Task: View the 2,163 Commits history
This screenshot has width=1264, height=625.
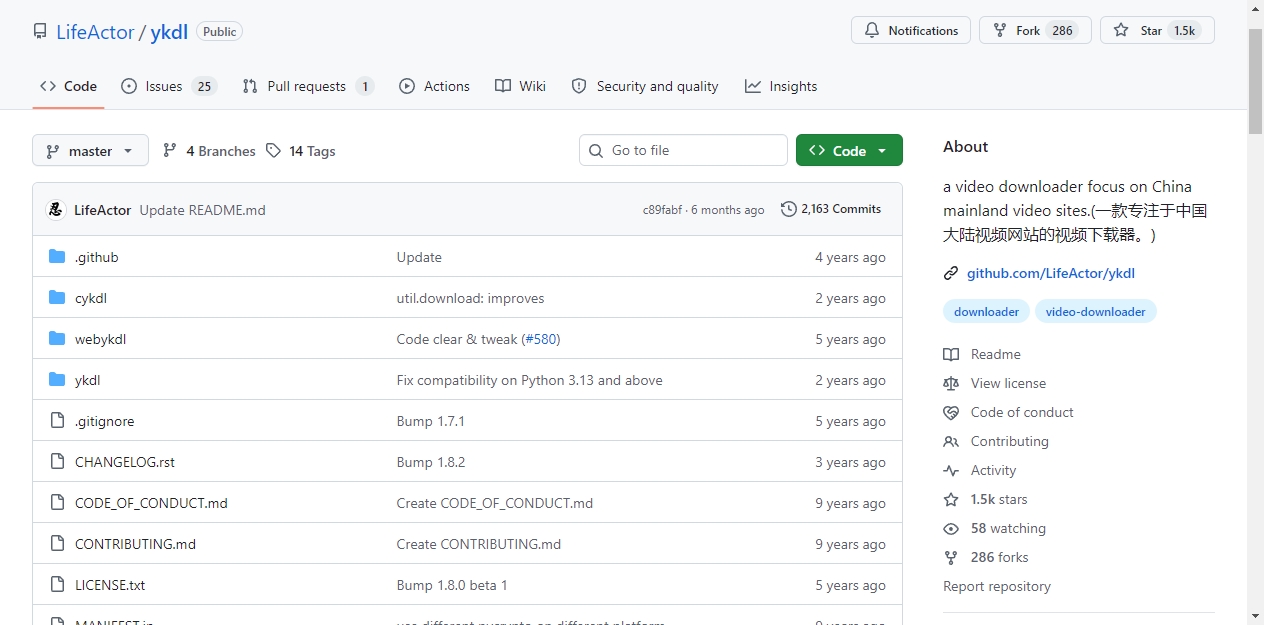Action: click(831, 209)
